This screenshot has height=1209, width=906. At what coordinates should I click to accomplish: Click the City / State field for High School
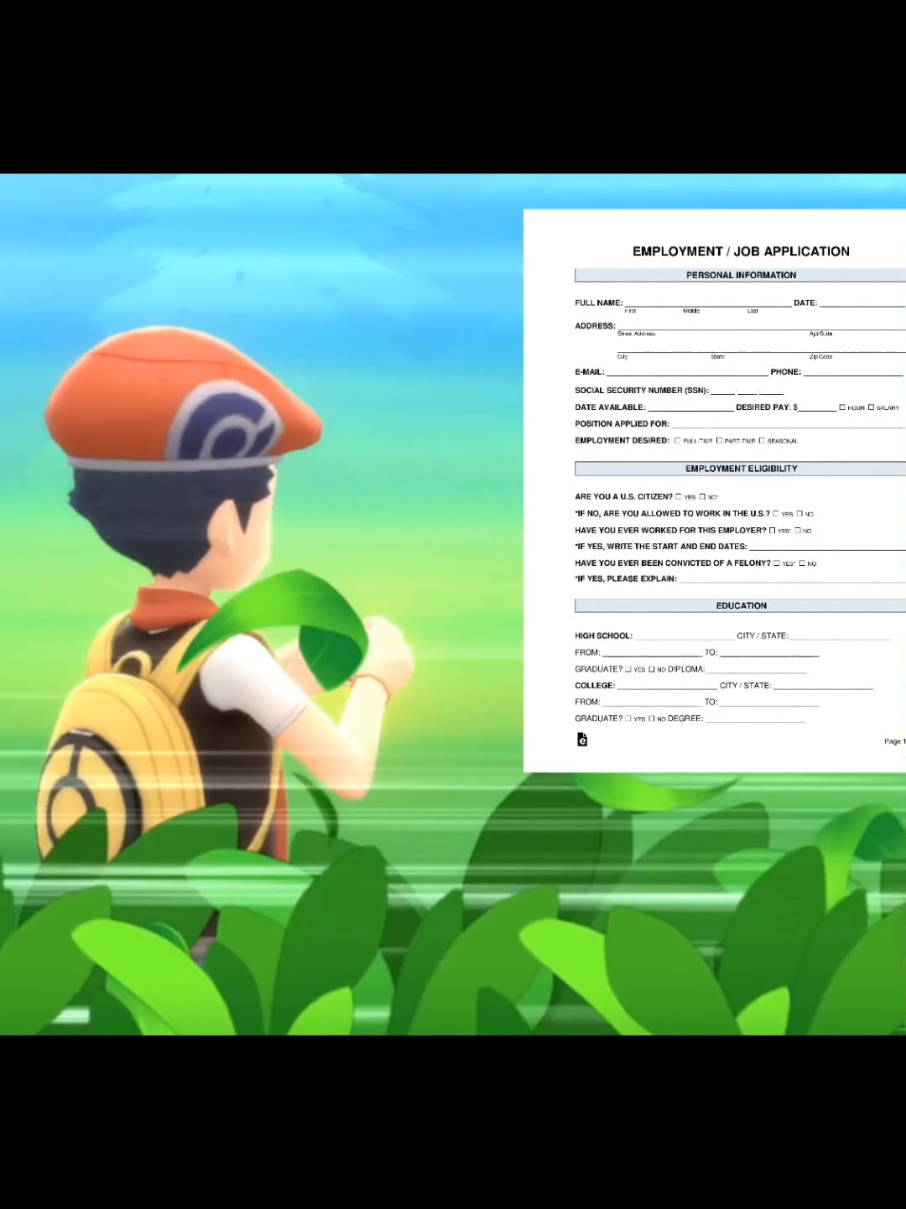point(840,636)
